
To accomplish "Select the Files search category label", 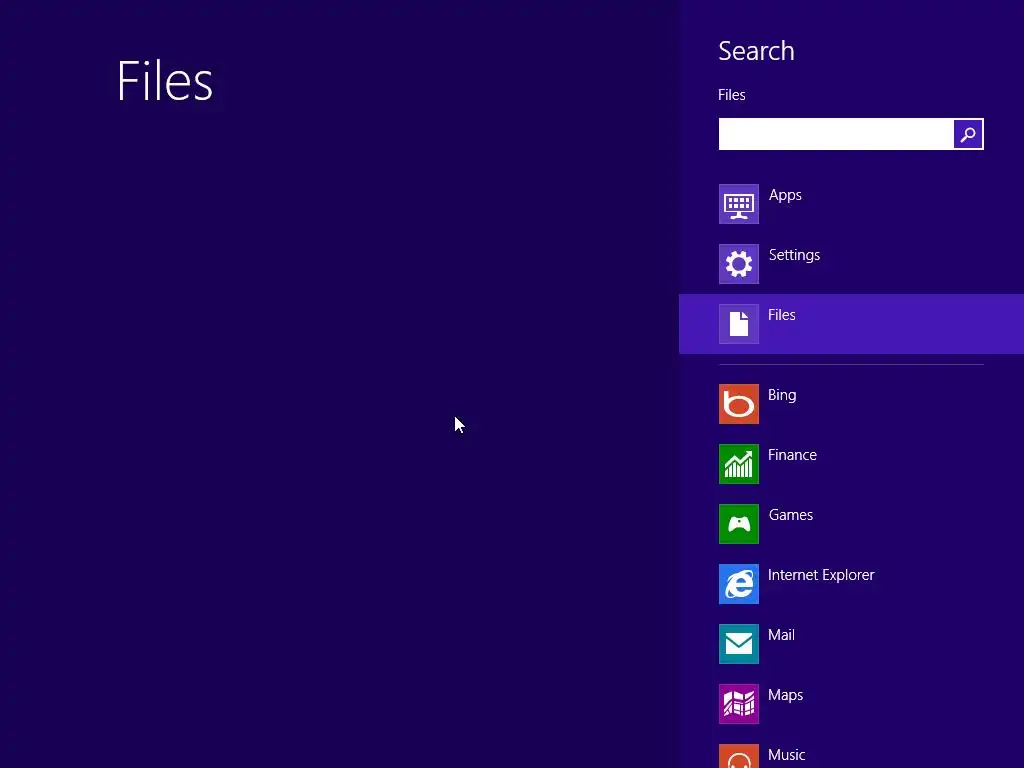I will [782, 315].
